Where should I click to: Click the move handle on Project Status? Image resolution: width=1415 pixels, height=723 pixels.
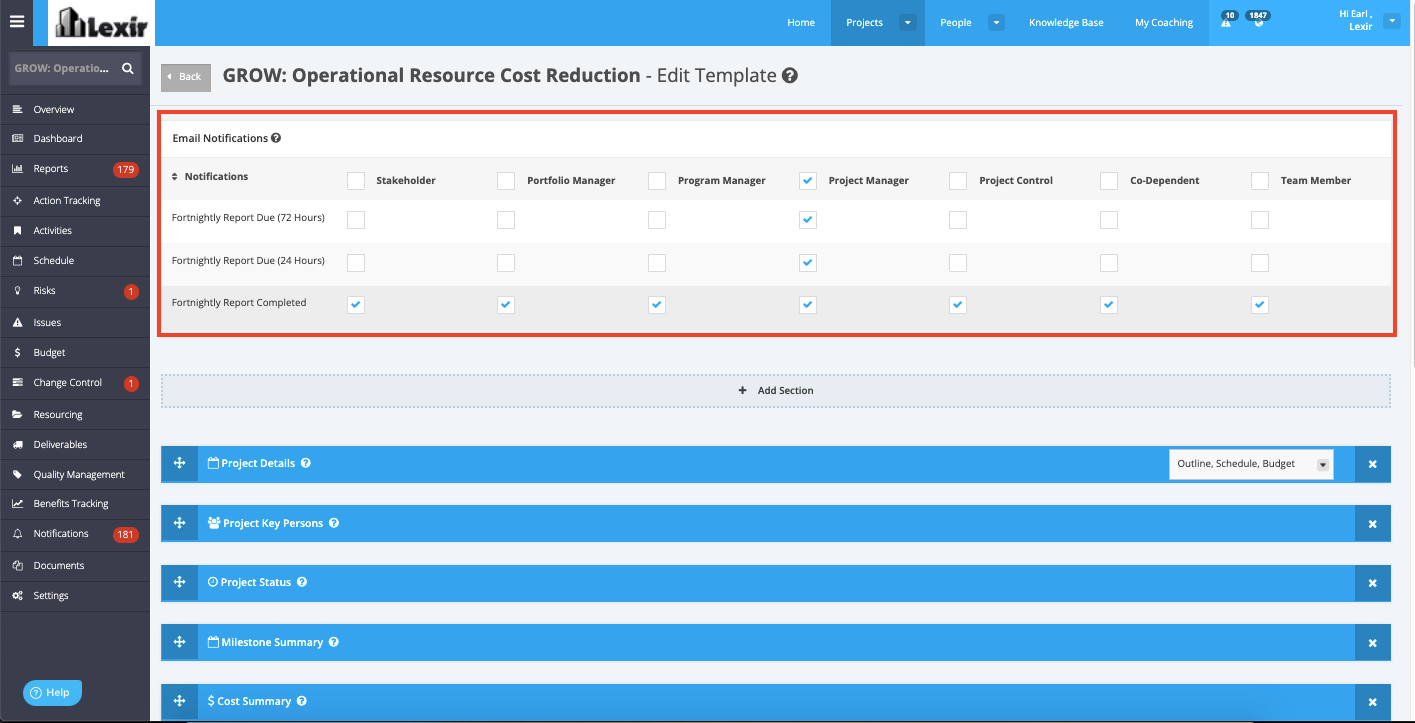coord(179,582)
